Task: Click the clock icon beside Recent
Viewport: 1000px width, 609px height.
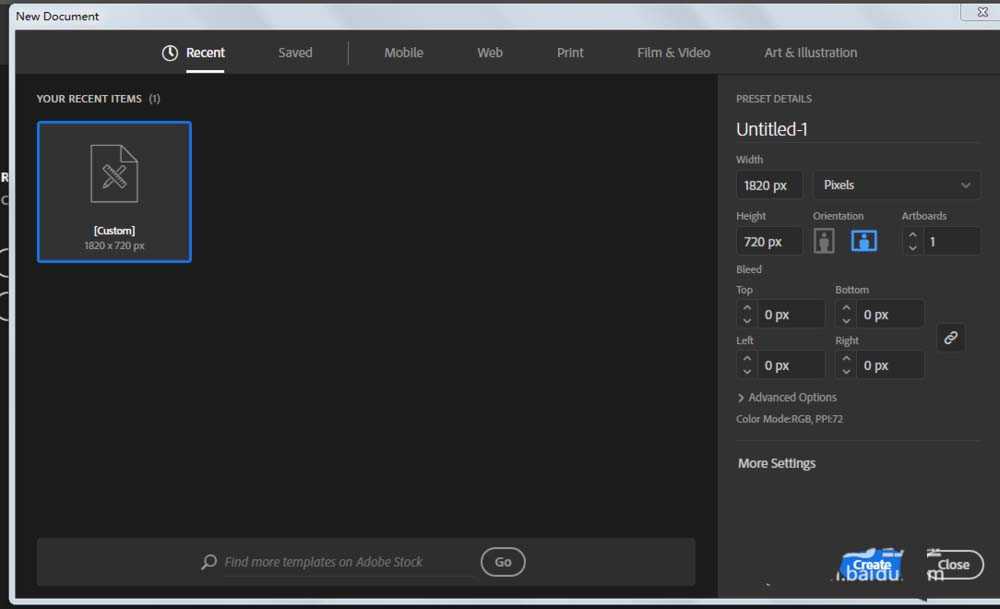Action: [x=170, y=53]
